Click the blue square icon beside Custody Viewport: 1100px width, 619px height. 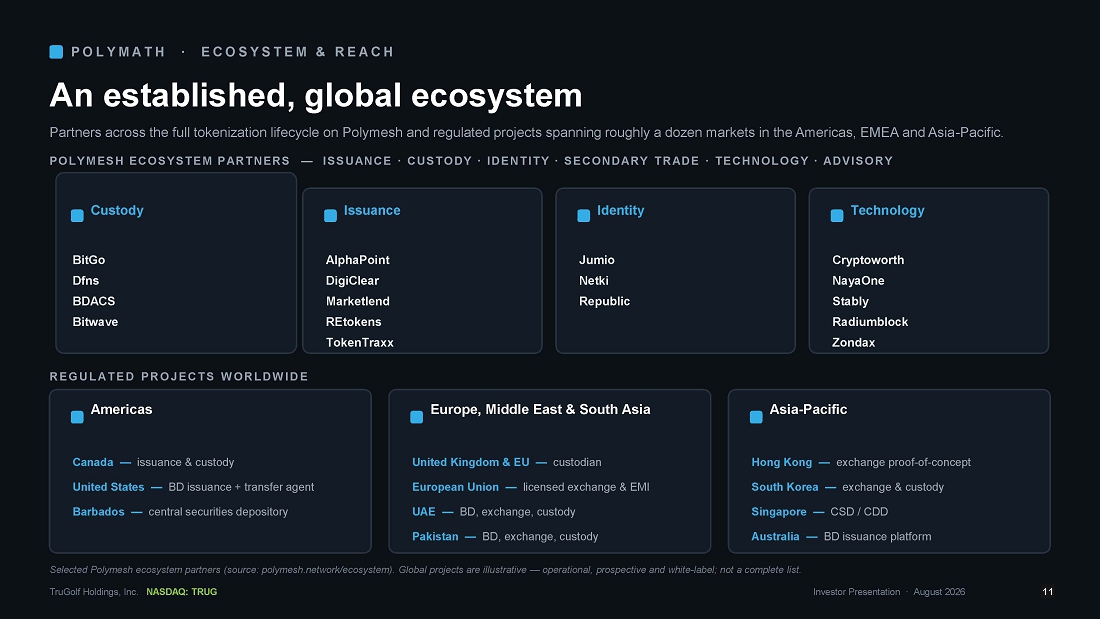[77, 215]
